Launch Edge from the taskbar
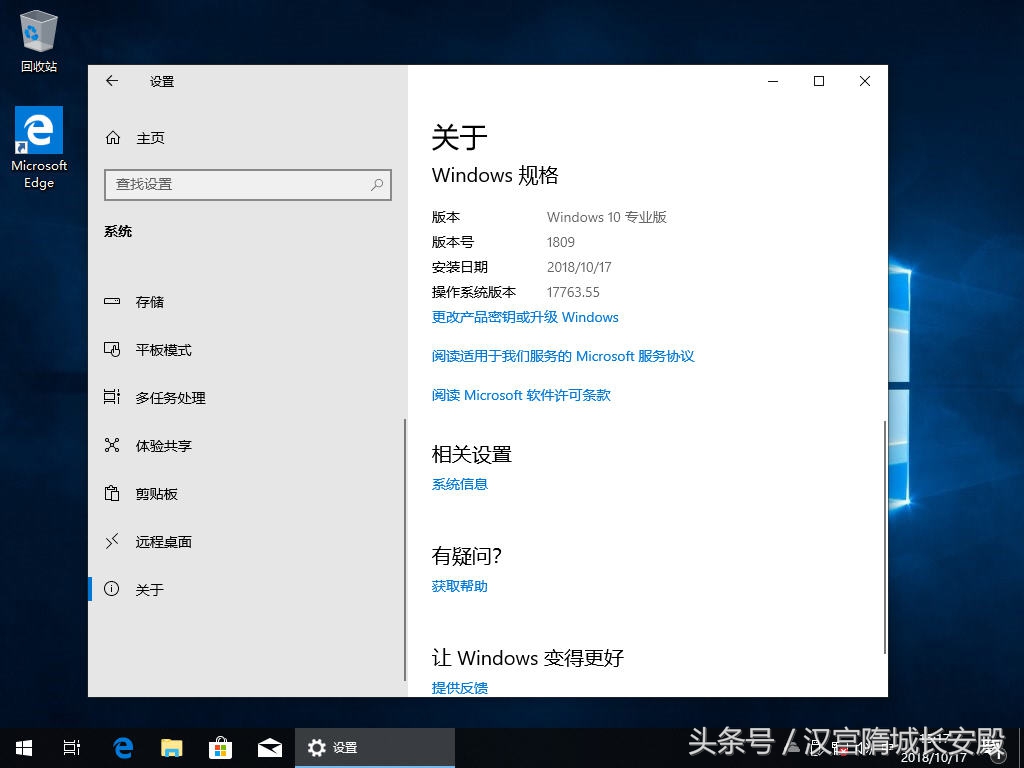The image size is (1024, 768). tap(122, 748)
